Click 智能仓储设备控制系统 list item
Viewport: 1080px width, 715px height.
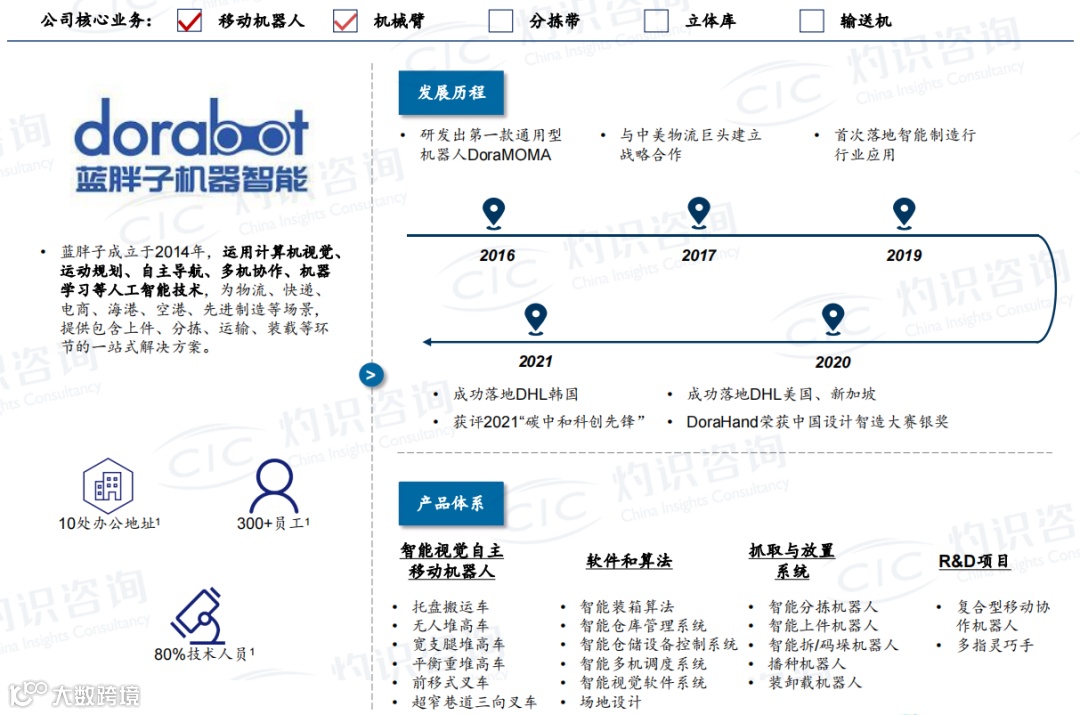click(x=658, y=645)
